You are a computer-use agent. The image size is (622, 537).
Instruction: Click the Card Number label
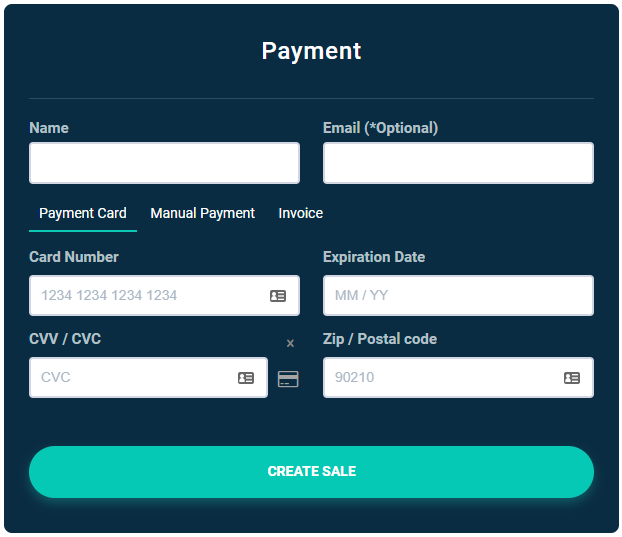(x=74, y=257)
